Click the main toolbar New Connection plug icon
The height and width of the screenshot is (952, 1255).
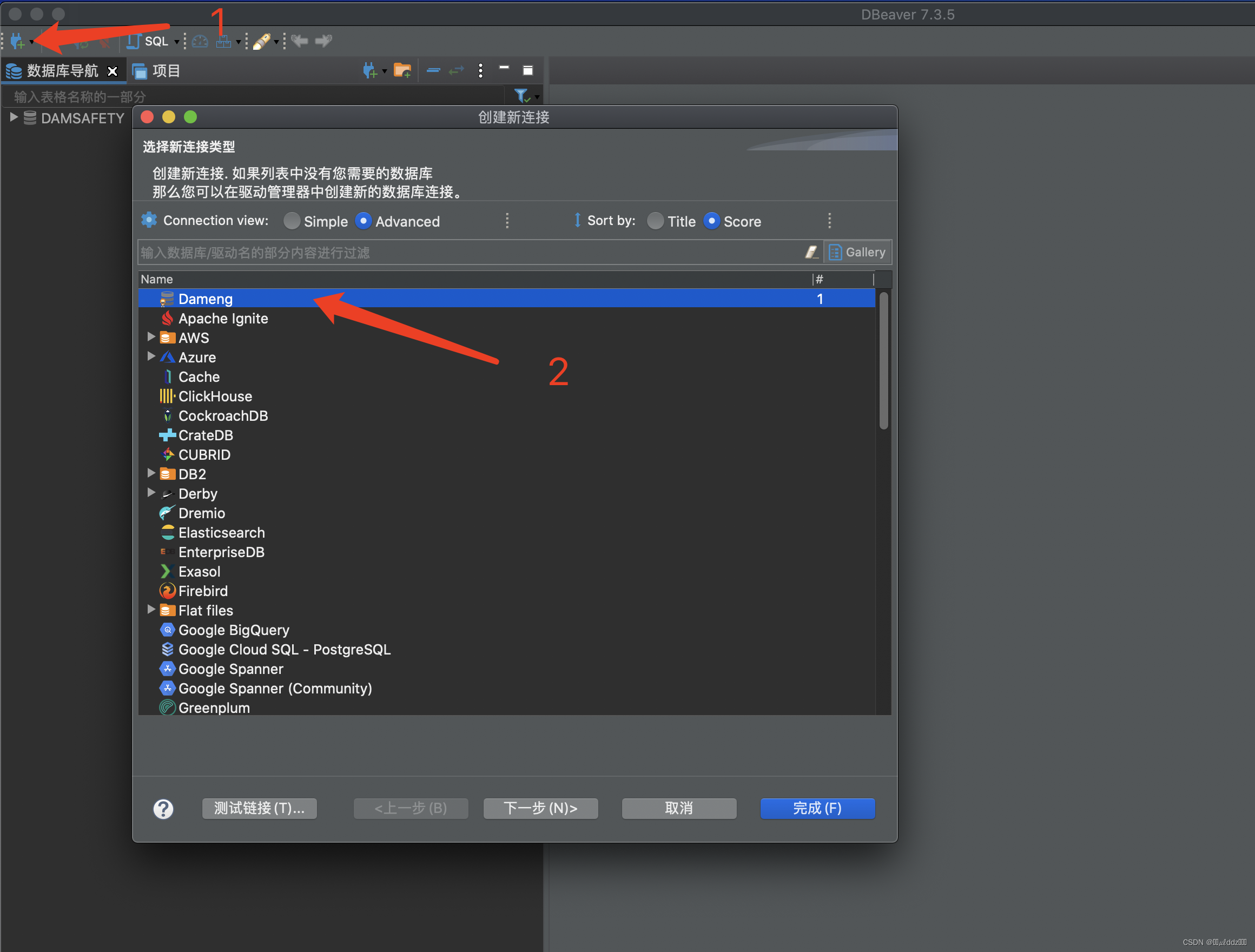point(17,41)
